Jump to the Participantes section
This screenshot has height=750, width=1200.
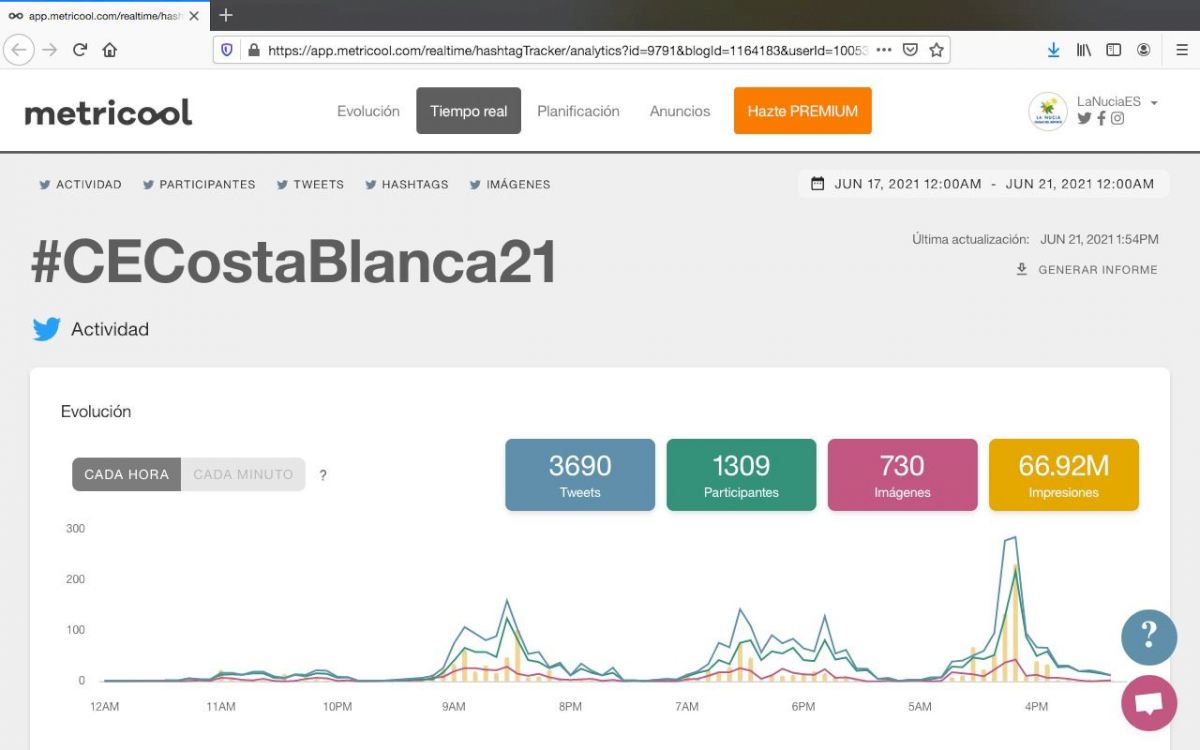(199, 185)
